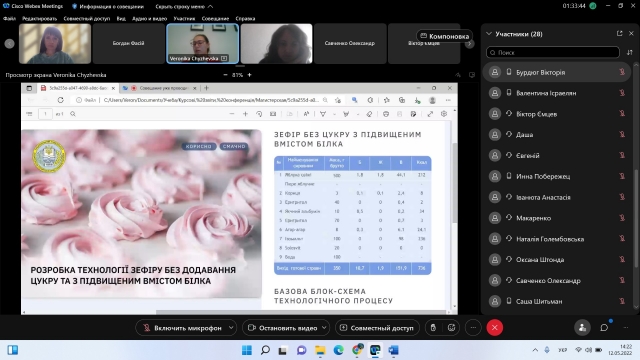This screenshot has height=360, width=640.
Task: Open the Аудио и видео menu
Action: [149, 18]
